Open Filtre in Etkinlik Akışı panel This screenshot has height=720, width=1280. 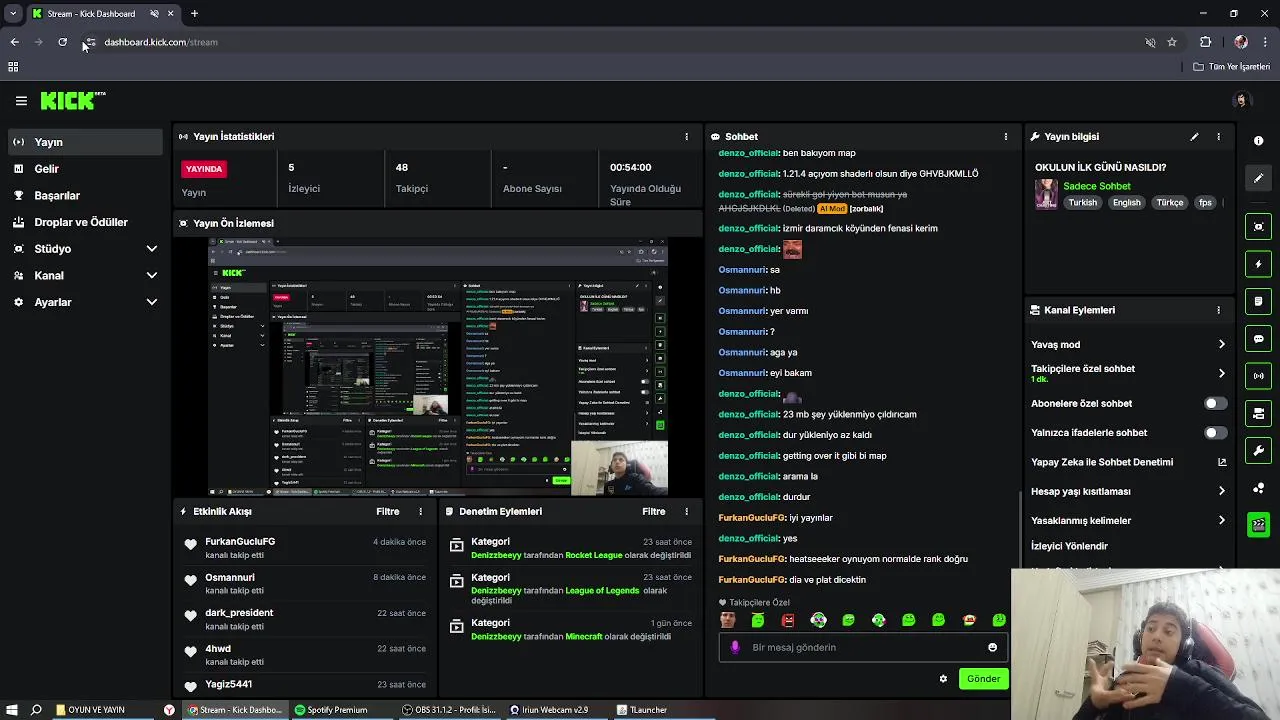(388, 511)
